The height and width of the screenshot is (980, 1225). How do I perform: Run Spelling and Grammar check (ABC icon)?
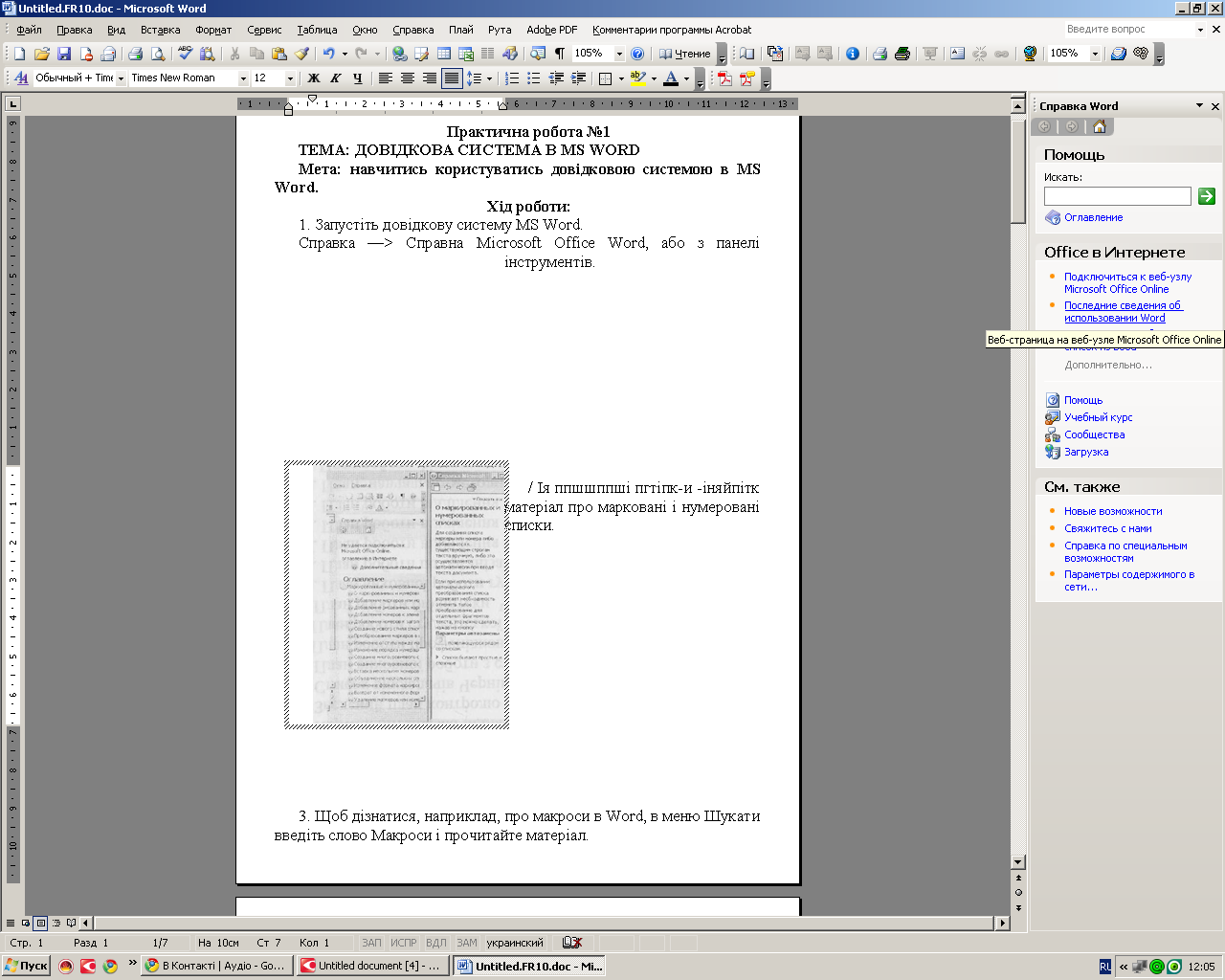[x=185, y=54]
